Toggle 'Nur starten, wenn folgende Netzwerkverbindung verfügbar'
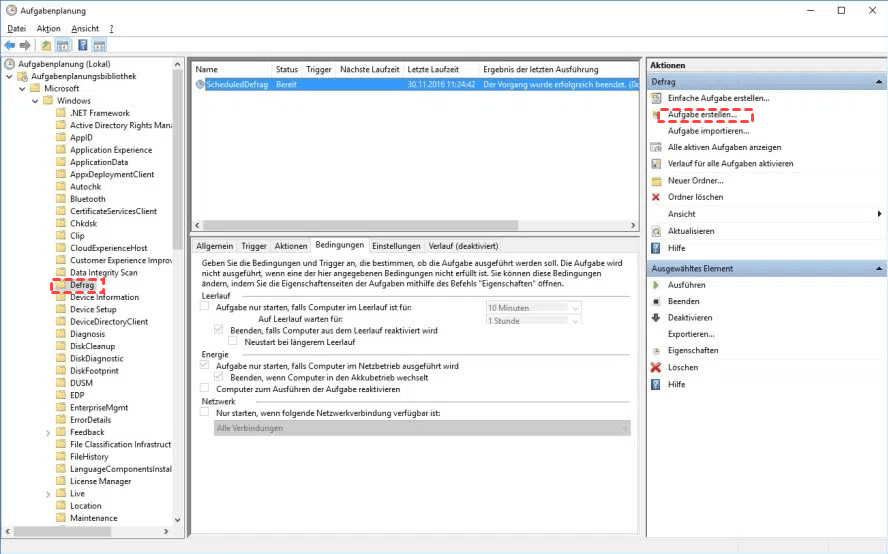 click(205, 412)
